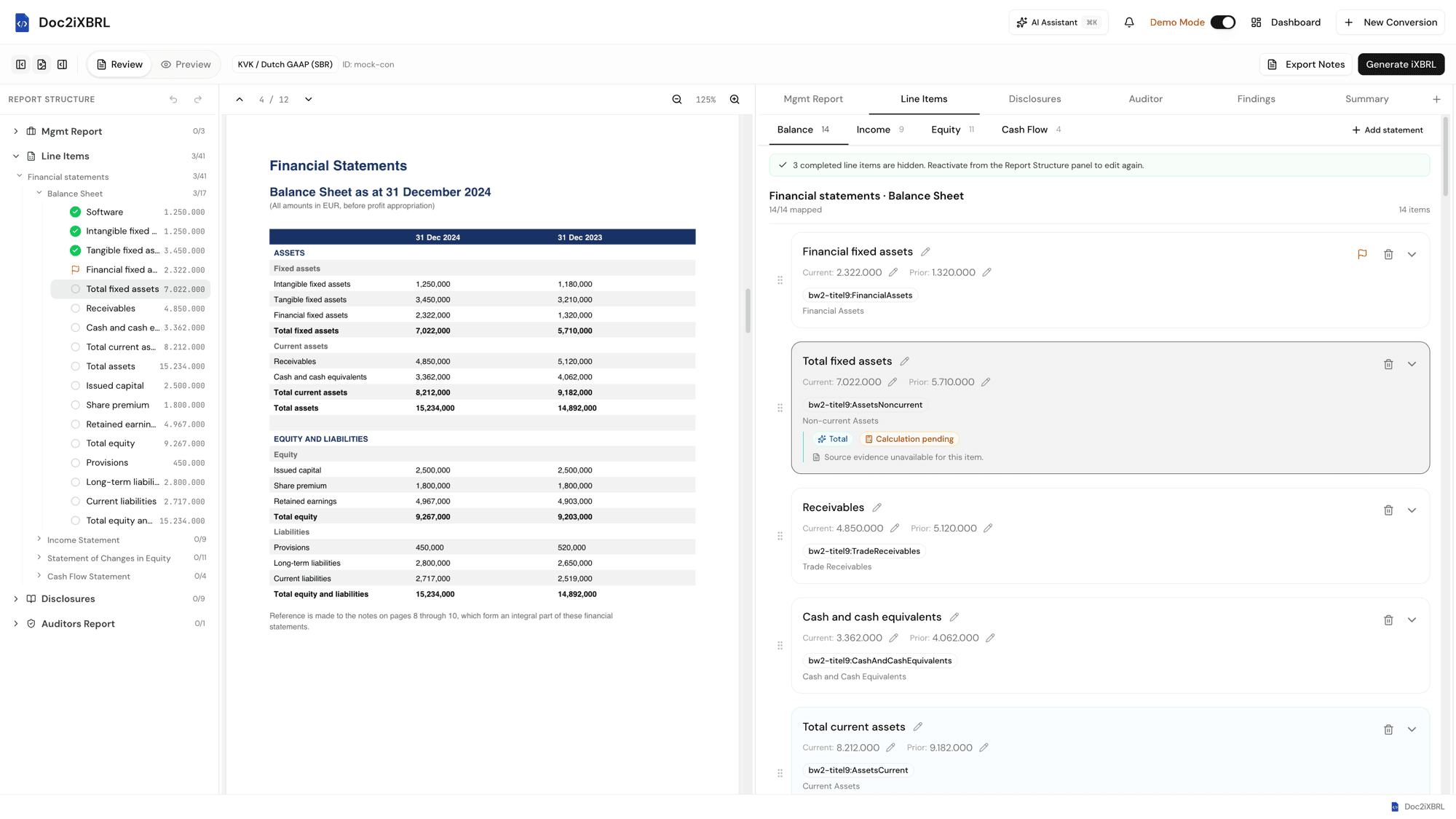Edit Total fixed assets current value
This screenshot has width=1456, height=819.
[893, 382]
